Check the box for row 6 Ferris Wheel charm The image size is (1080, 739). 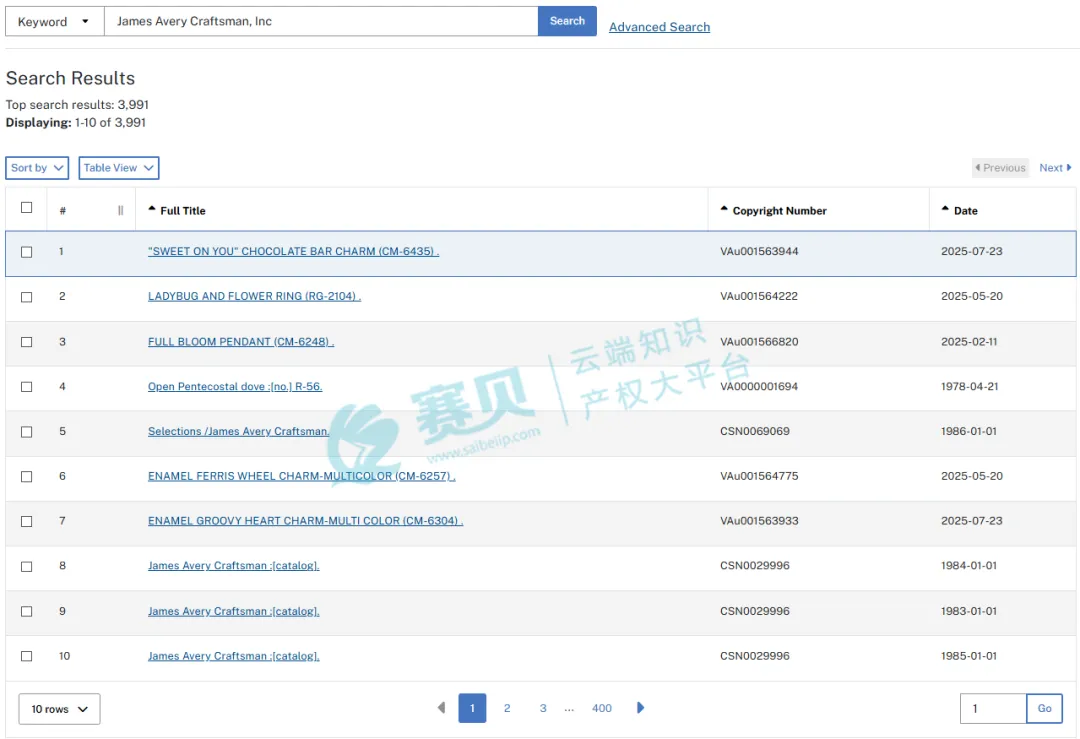tap(26, 477)
